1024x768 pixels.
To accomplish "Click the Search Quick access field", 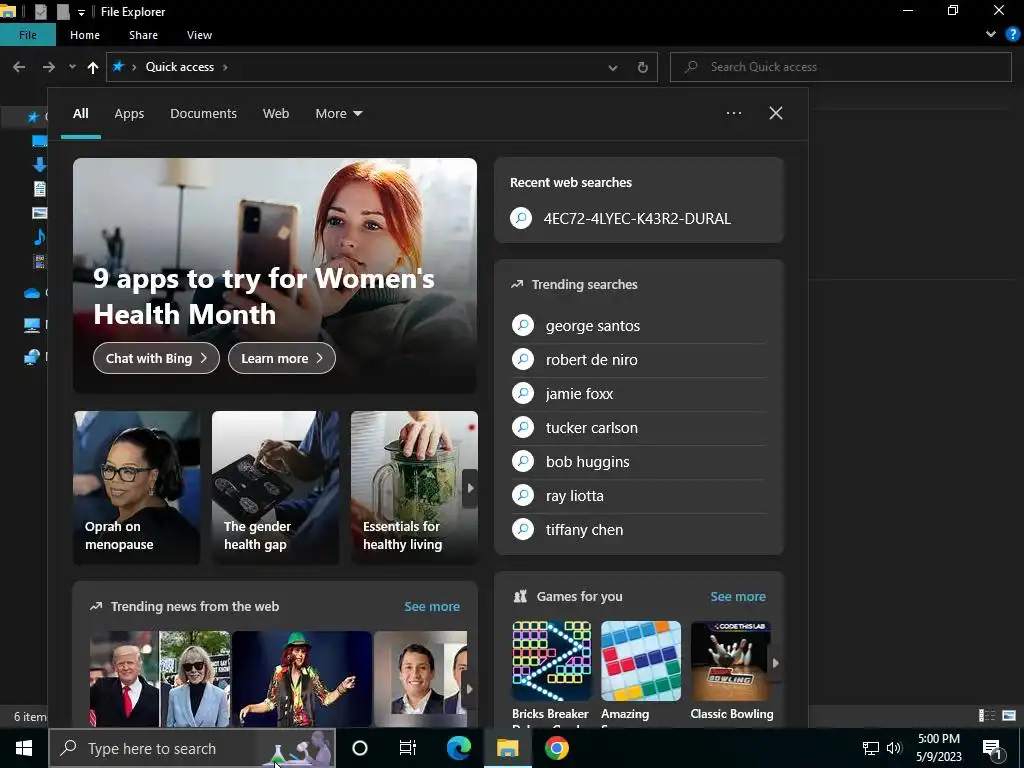I will [x=840, y=67].
